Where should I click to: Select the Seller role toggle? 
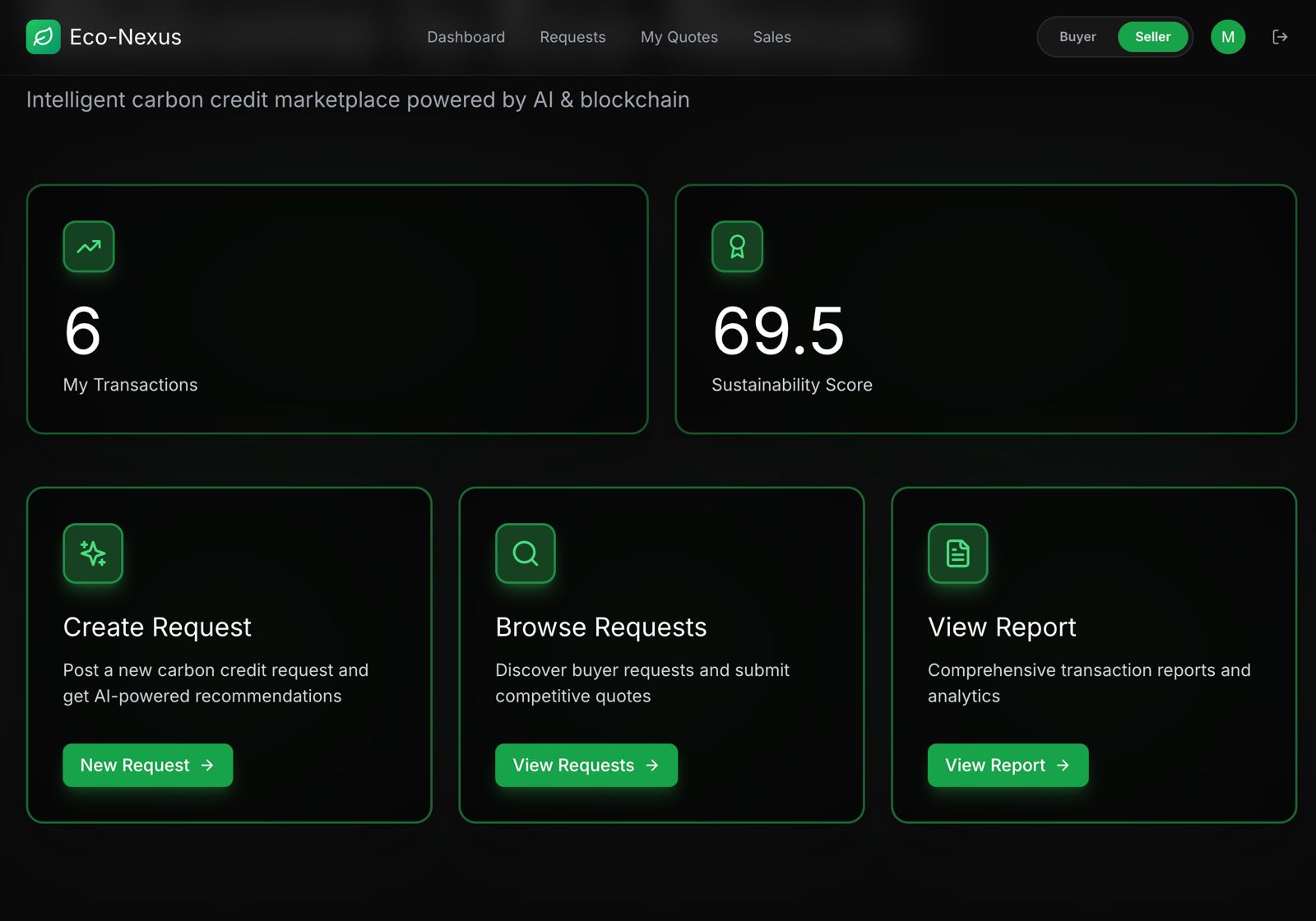pos(1152,37)
